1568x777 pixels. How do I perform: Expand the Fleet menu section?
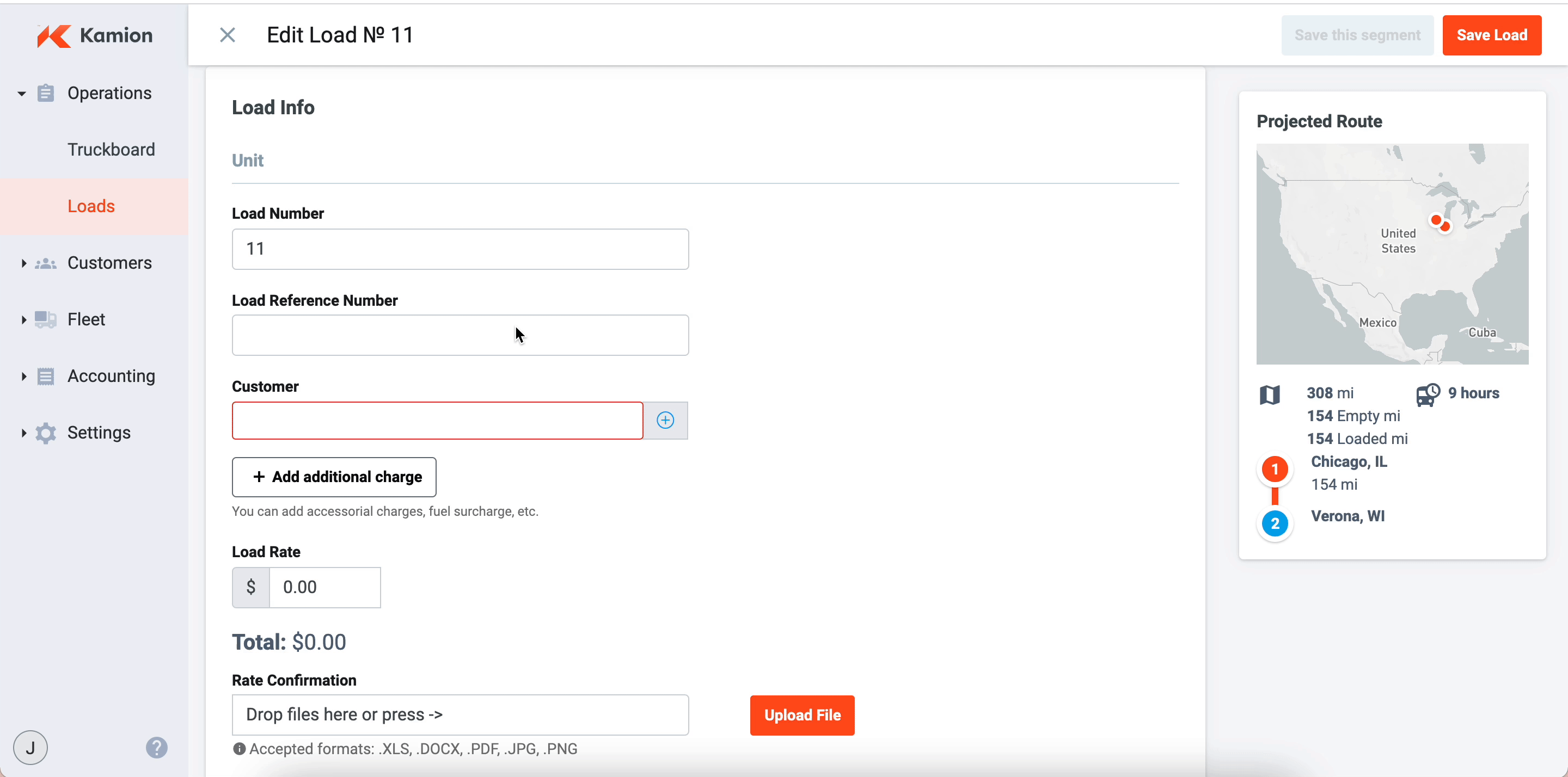pyautogui.click(x=24, y=320)
